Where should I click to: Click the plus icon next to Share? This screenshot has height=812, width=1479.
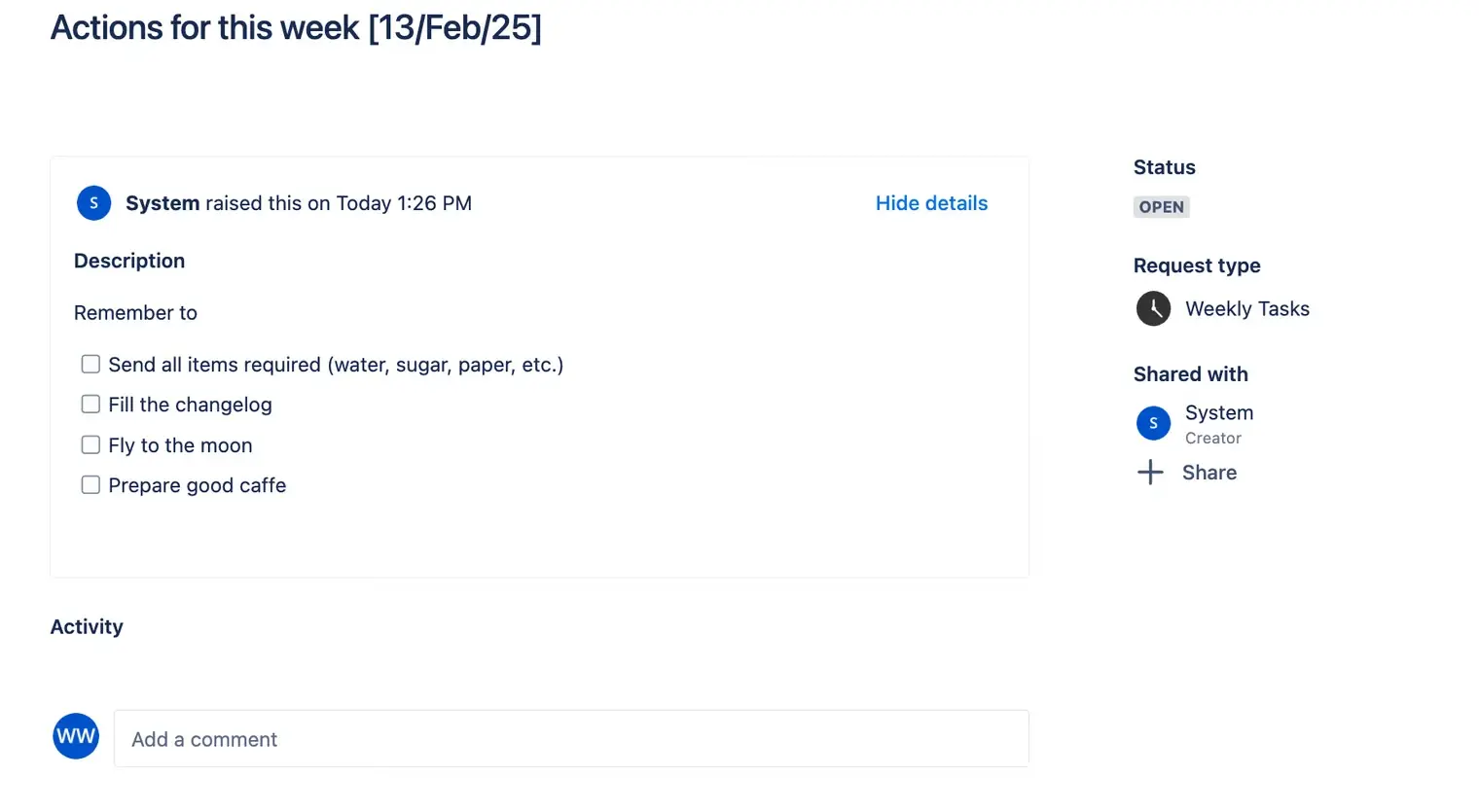coord(1150,473)
